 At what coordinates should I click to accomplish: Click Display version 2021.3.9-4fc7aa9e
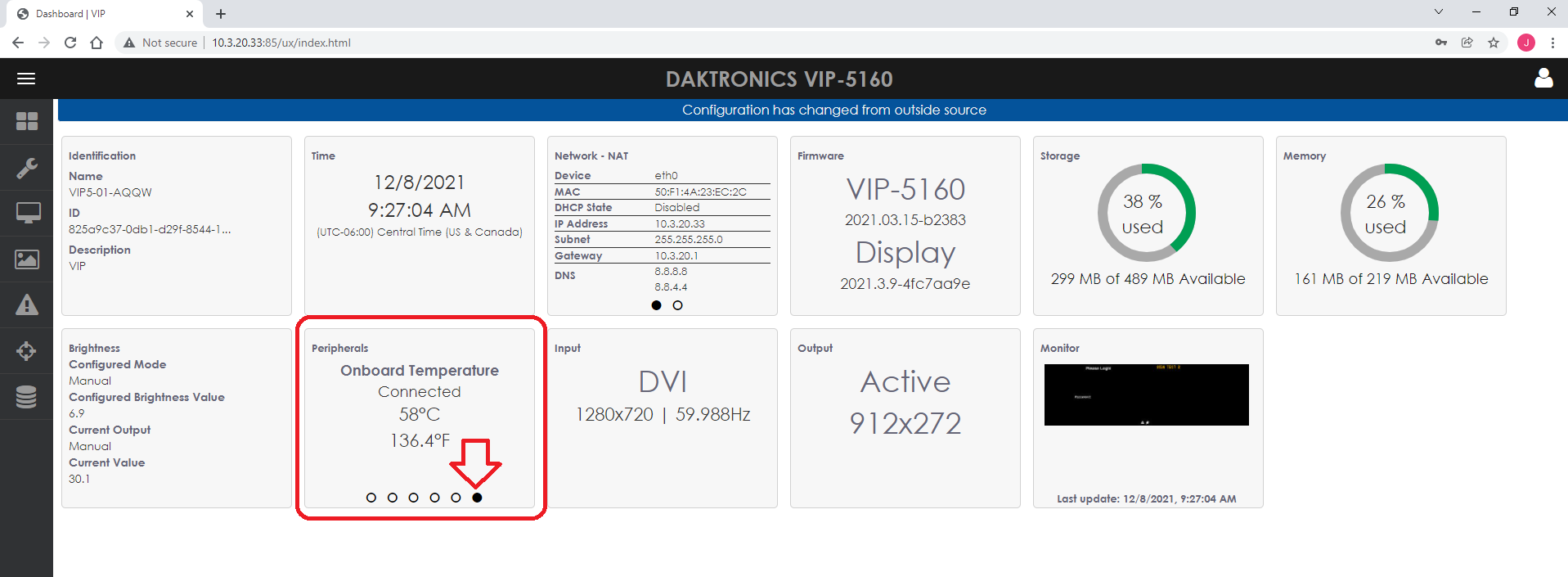coord(905,284)
